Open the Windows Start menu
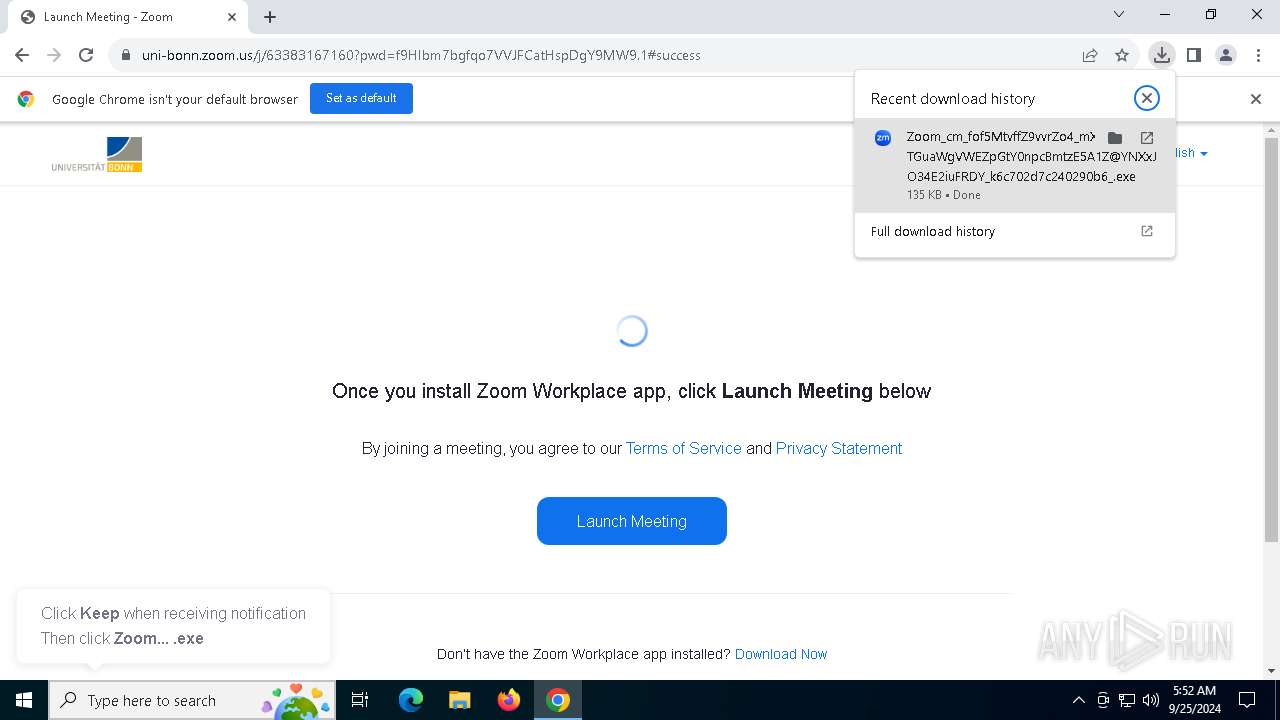The height and width of the screenshot is (720, 1280). tap(24, 700)
